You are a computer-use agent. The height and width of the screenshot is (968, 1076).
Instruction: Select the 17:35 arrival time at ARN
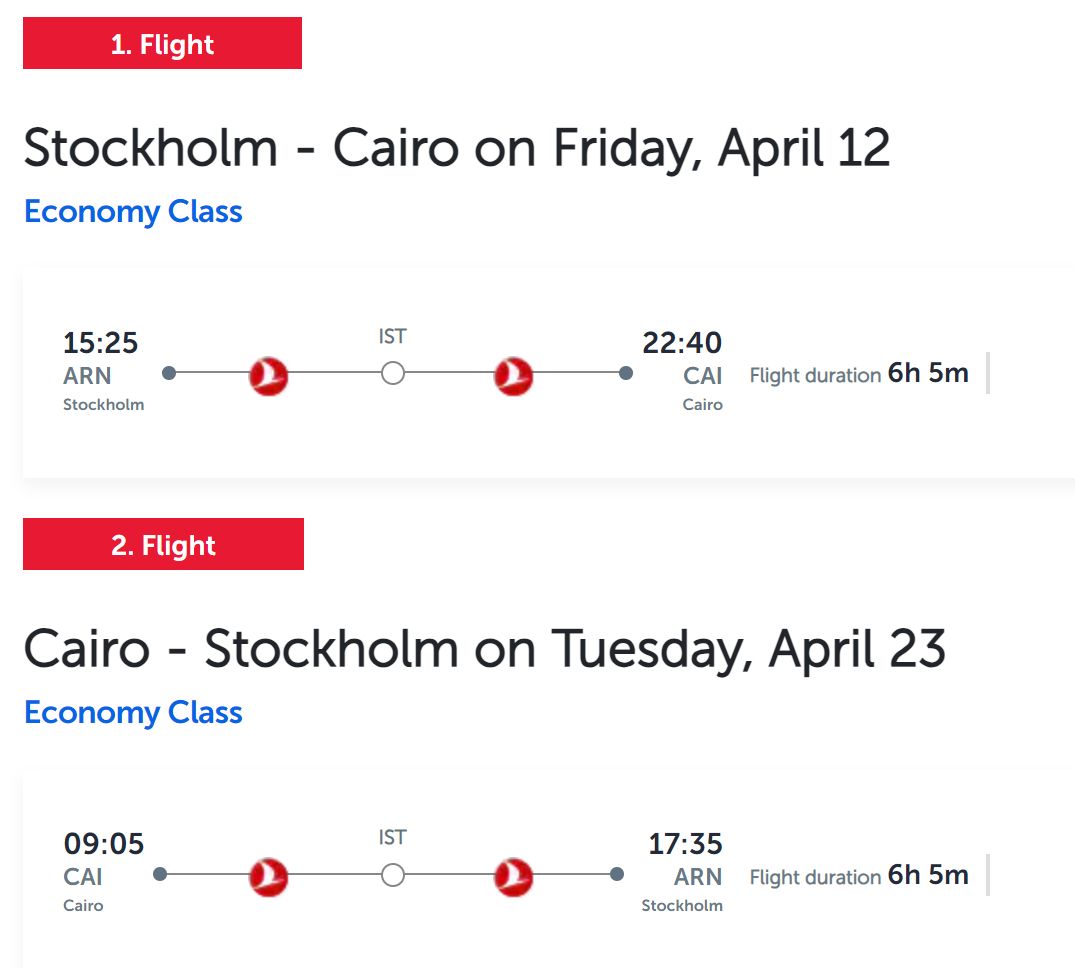pos(685,843)
